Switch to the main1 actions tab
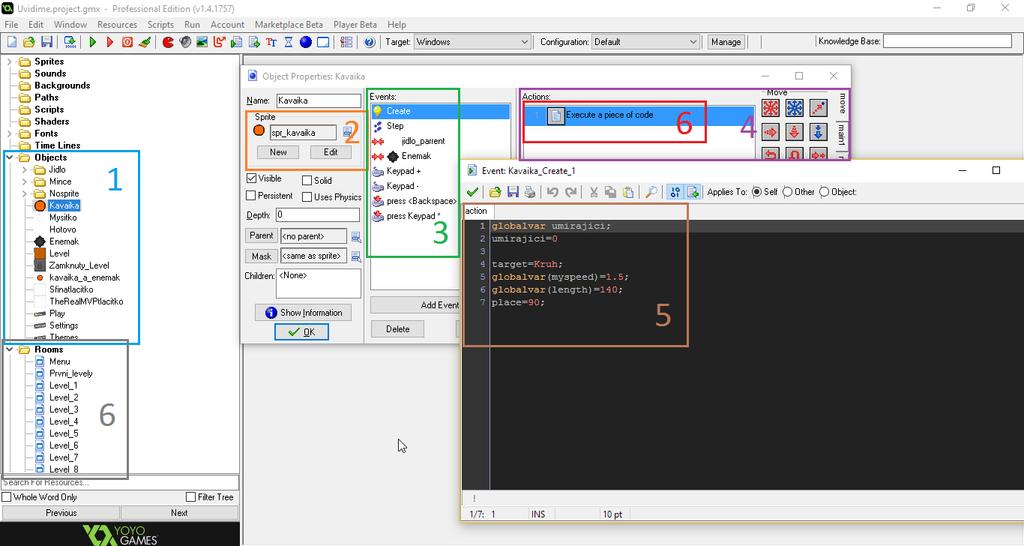 coord(842,135)
